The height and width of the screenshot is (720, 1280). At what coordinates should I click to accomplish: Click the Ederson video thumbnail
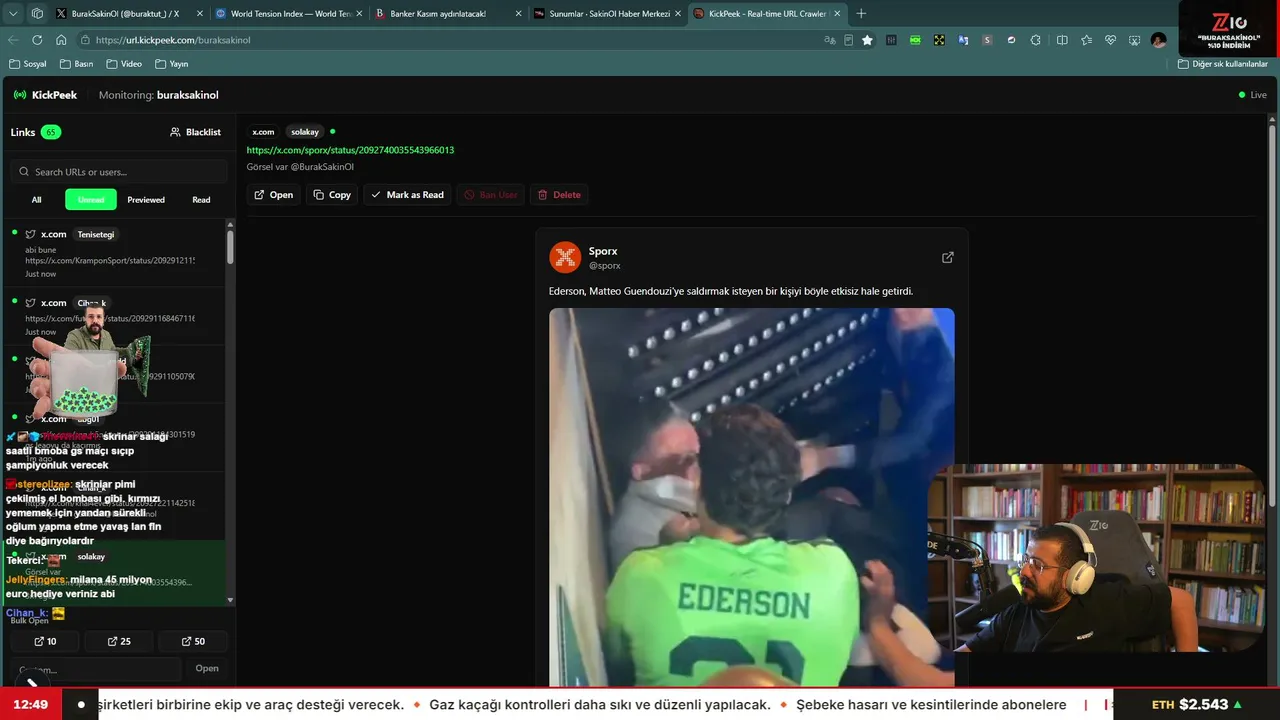(x=751, y=497)
